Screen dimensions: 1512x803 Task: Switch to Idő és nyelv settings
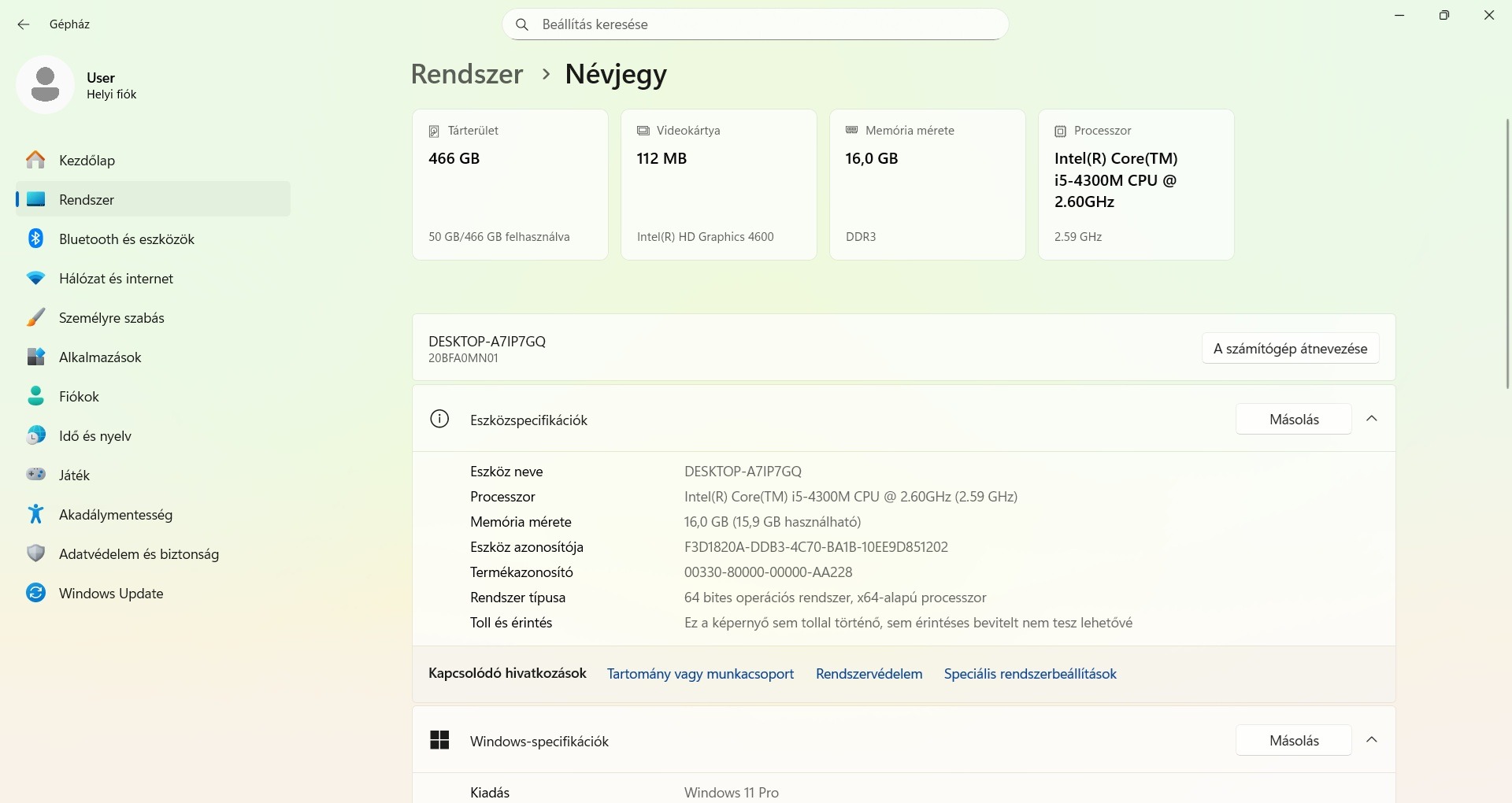tap(94, 436)
